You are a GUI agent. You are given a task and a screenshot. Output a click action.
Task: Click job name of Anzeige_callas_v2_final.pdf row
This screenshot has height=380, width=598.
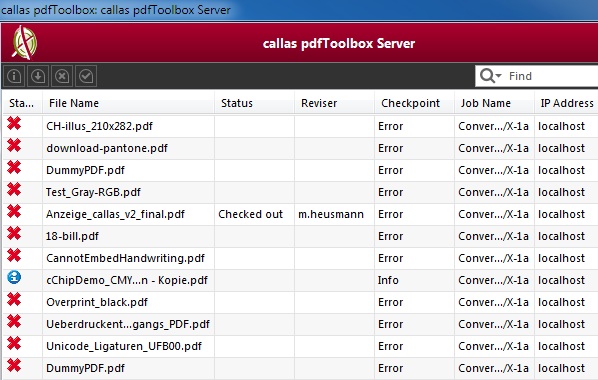(x=494, y=214)
